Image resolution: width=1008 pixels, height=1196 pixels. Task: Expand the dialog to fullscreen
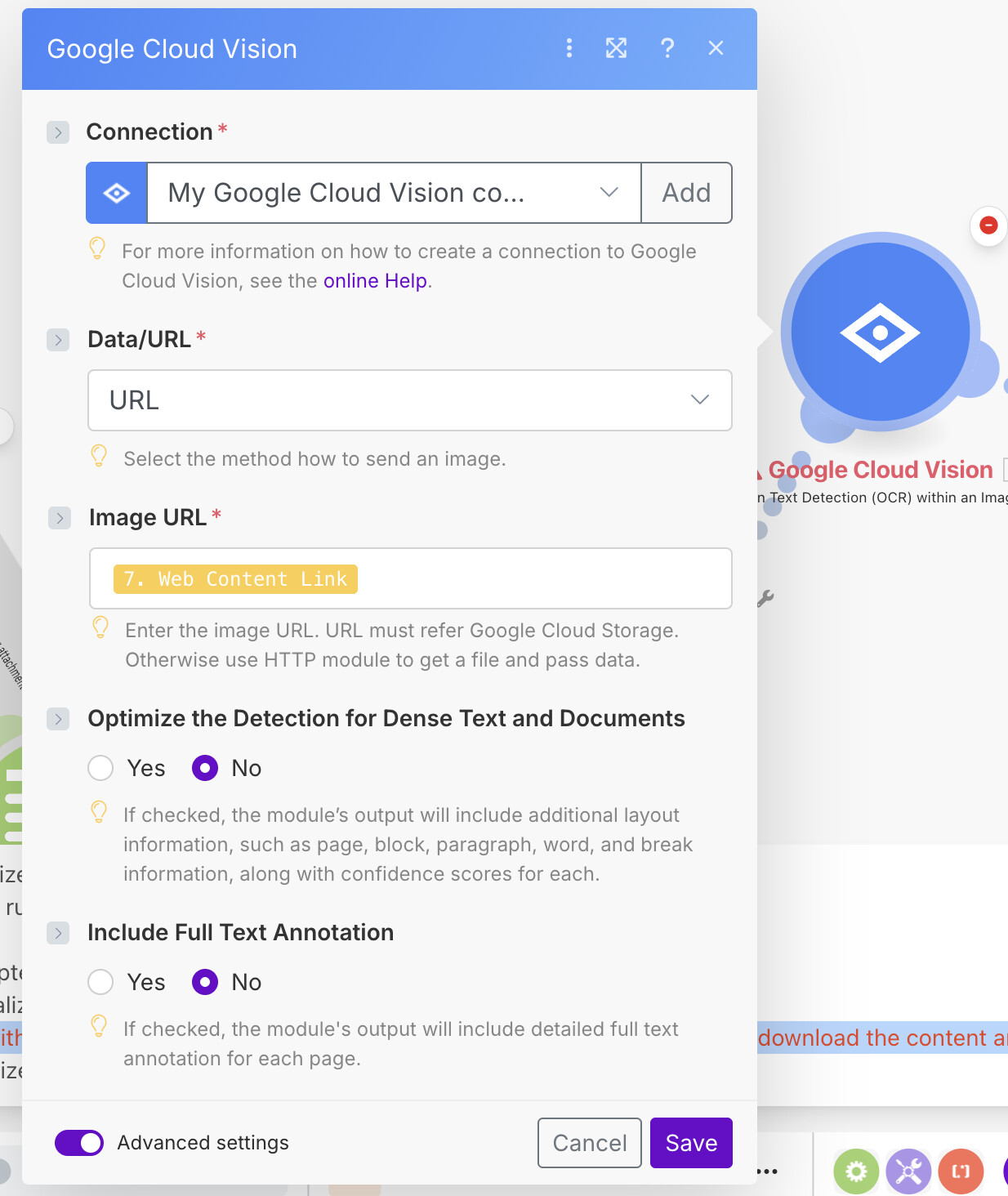(617, 48)
